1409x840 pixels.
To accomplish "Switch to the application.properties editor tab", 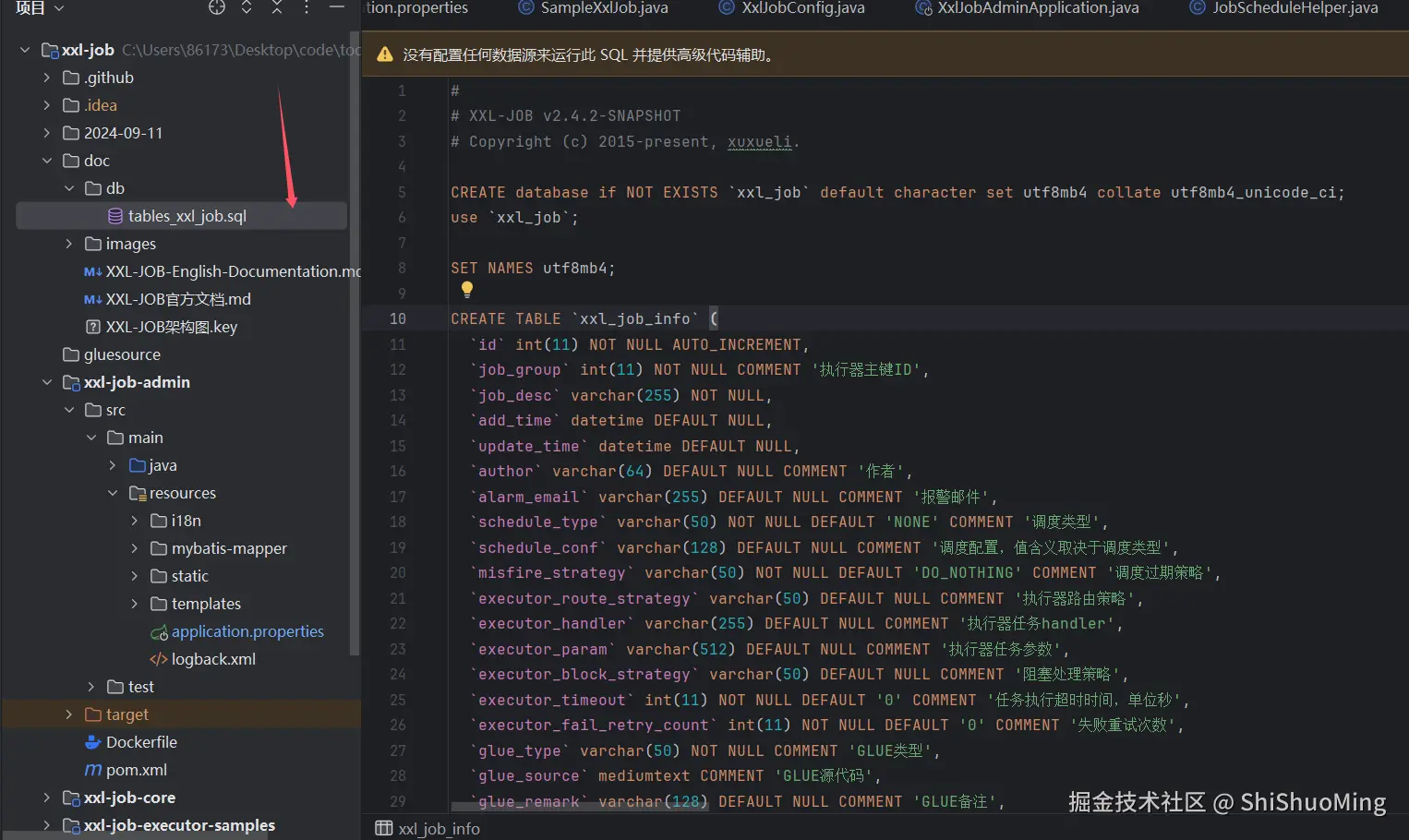I will [x=417, y=8].
